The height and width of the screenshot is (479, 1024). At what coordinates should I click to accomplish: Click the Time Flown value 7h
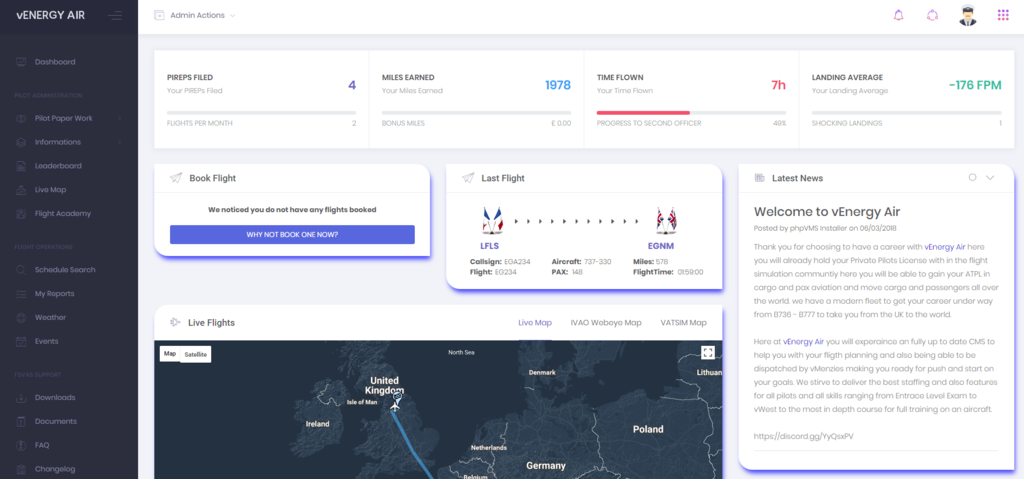click(x=778, y=85)
